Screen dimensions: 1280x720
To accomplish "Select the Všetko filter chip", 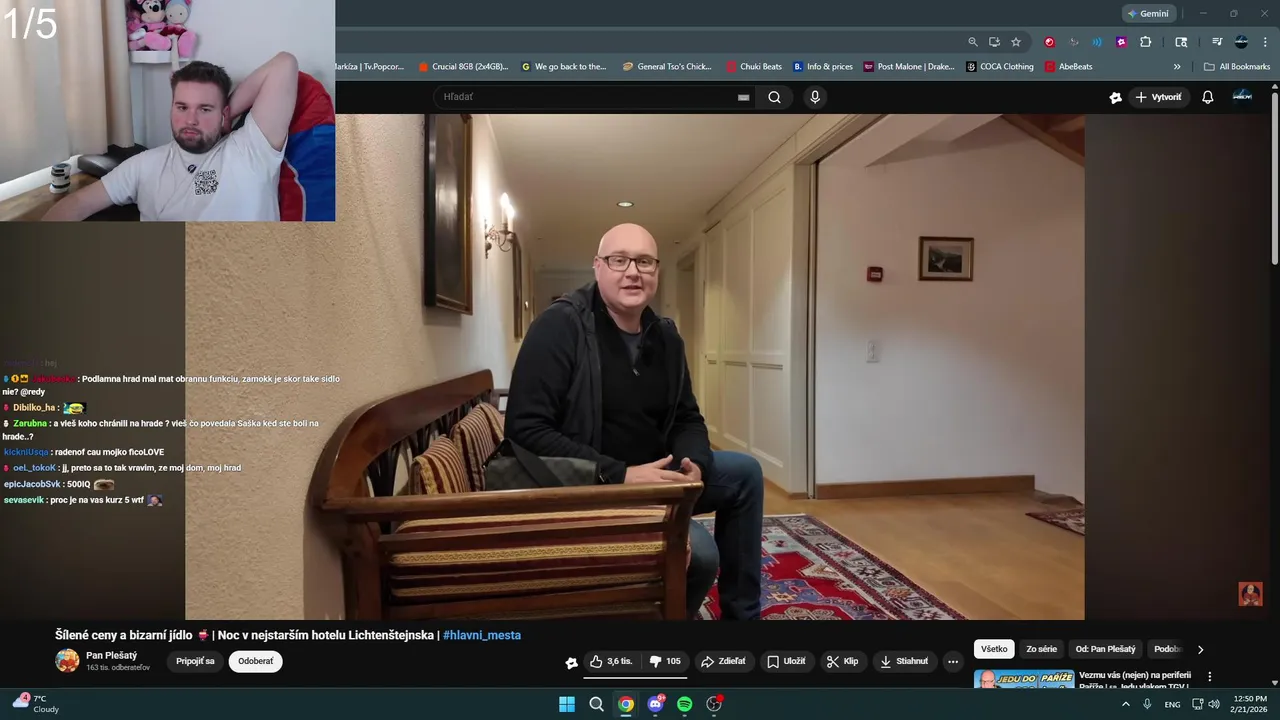I will pyautogui.click(x=994, y=649).
